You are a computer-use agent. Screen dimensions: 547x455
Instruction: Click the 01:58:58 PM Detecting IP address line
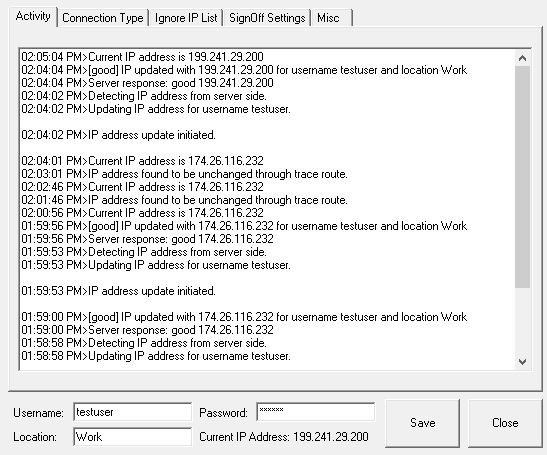pyautogui.click(x=144, y=343)
